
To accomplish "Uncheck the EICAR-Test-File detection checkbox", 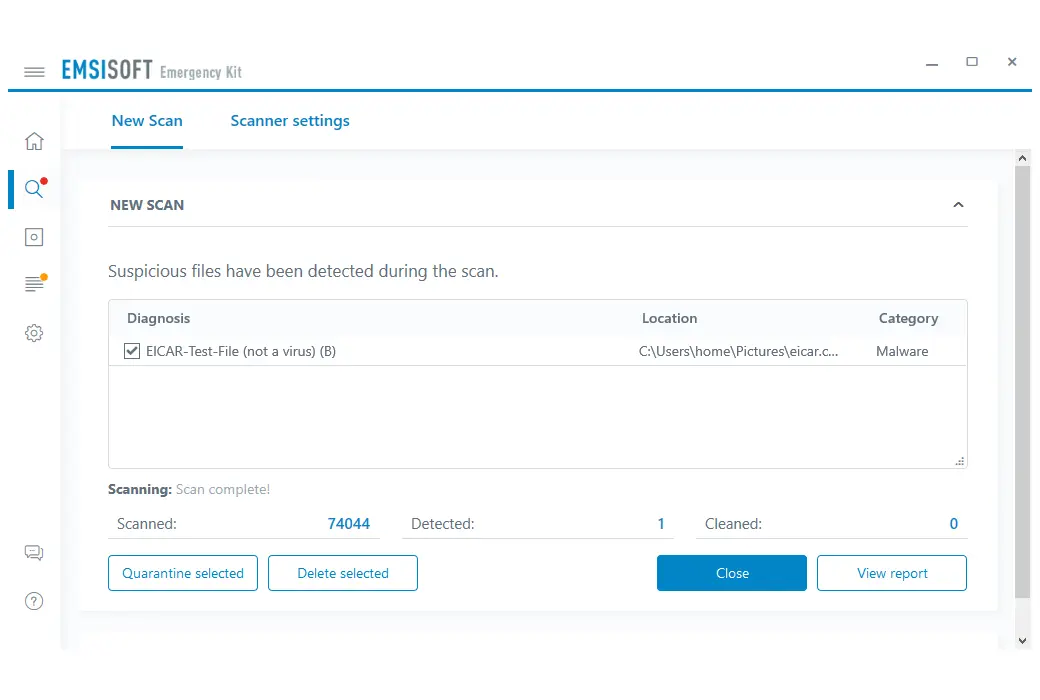I will pyautogui.click(x=132, y=351).
